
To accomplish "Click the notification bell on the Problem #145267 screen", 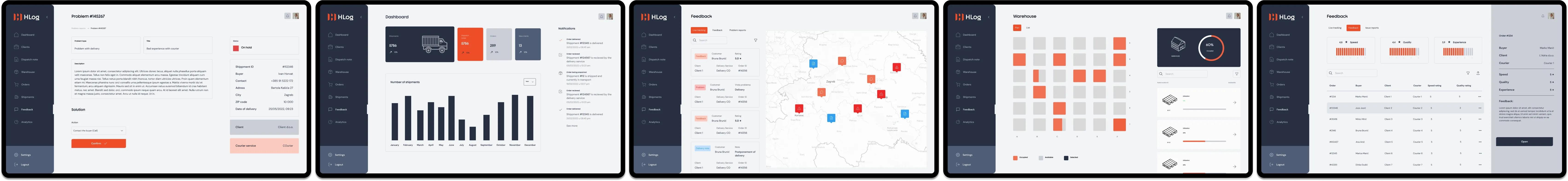I will pyautogui.click(x=287, y=16).
